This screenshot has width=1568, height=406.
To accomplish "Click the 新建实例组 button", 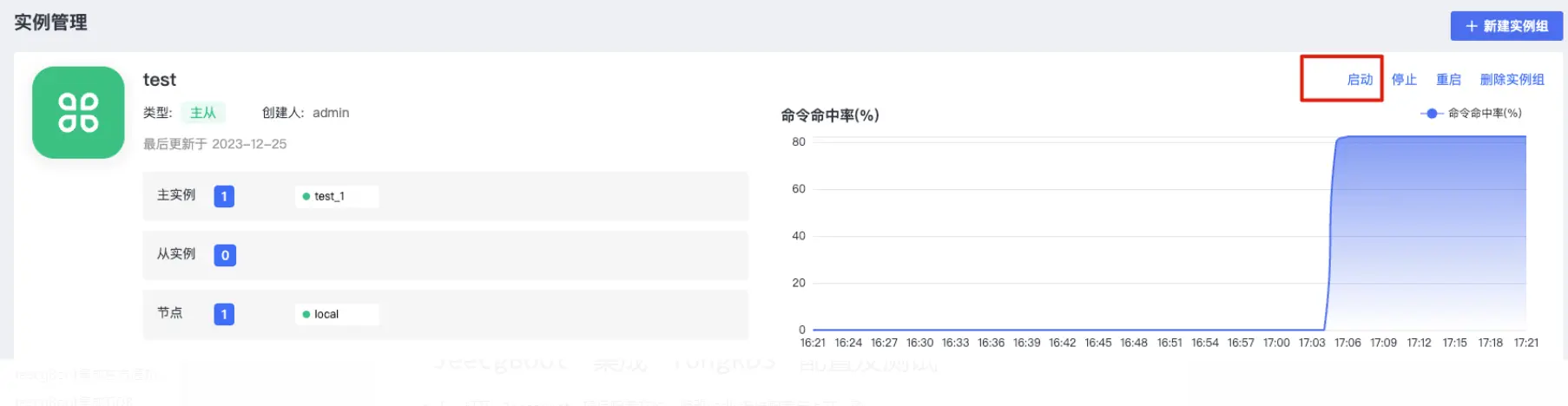I will pos(1506,26).
